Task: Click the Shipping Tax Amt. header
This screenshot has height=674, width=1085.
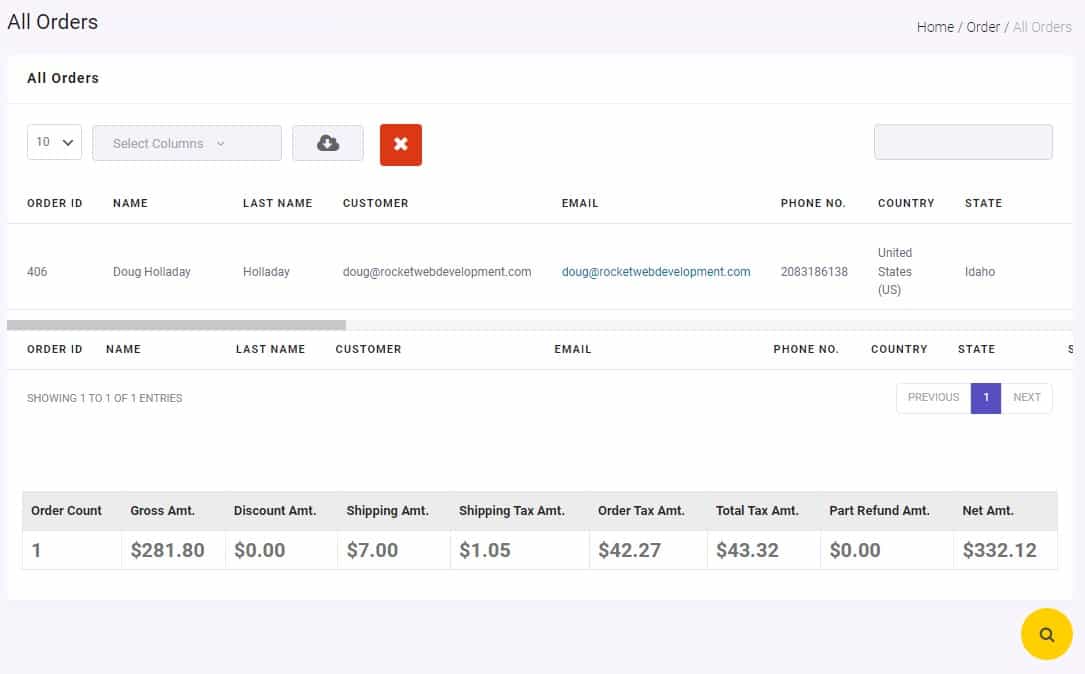Action: coord(514,510)
